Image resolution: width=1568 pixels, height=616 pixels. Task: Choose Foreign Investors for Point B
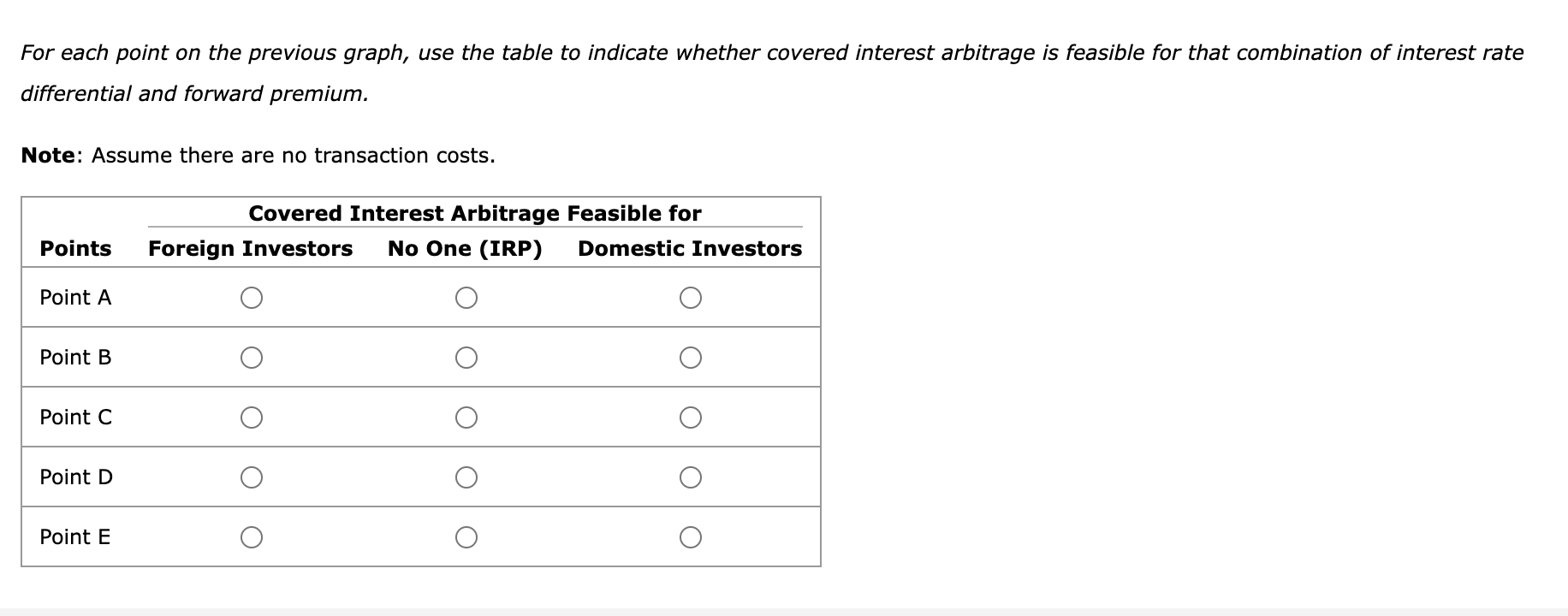click(251, 358)
